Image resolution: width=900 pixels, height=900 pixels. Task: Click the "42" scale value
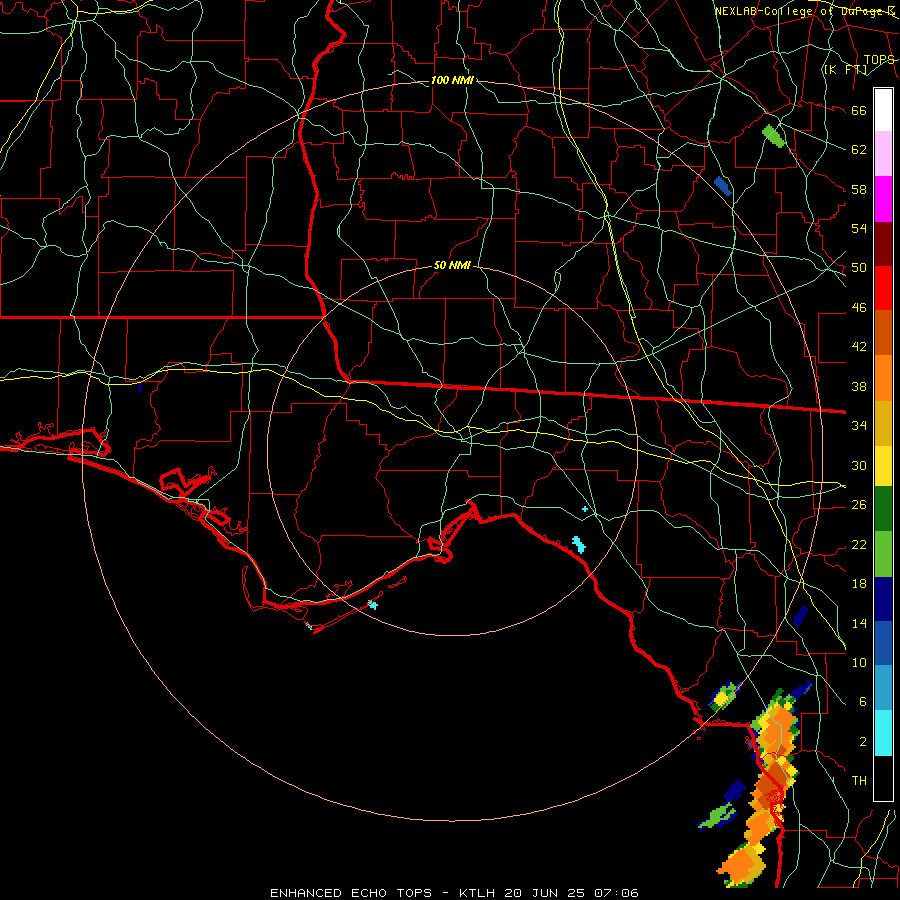click(859, 347)
